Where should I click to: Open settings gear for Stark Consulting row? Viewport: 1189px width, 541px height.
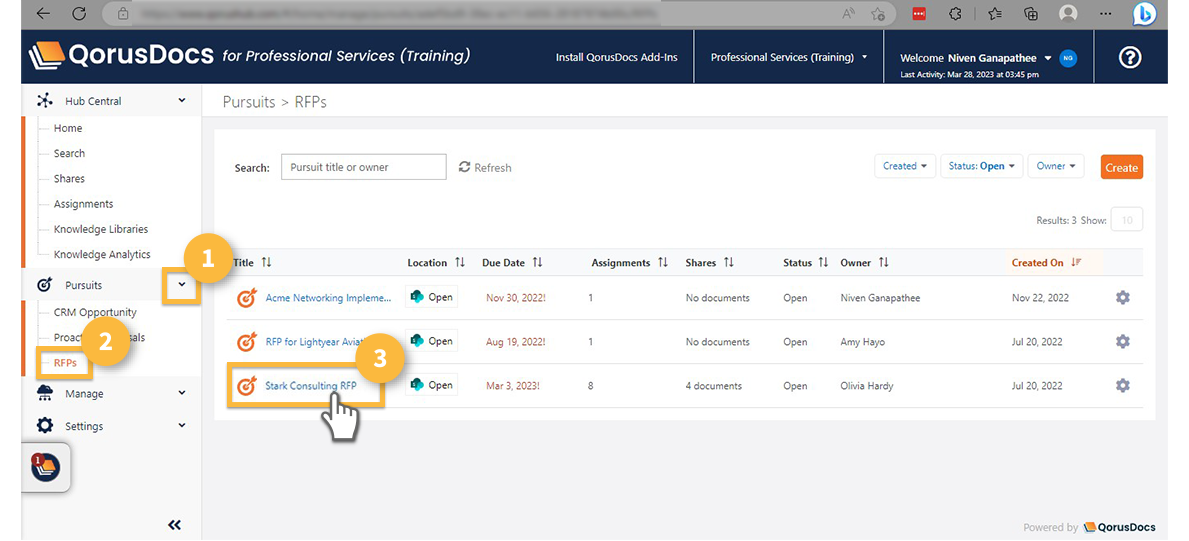coord(1122,385)
